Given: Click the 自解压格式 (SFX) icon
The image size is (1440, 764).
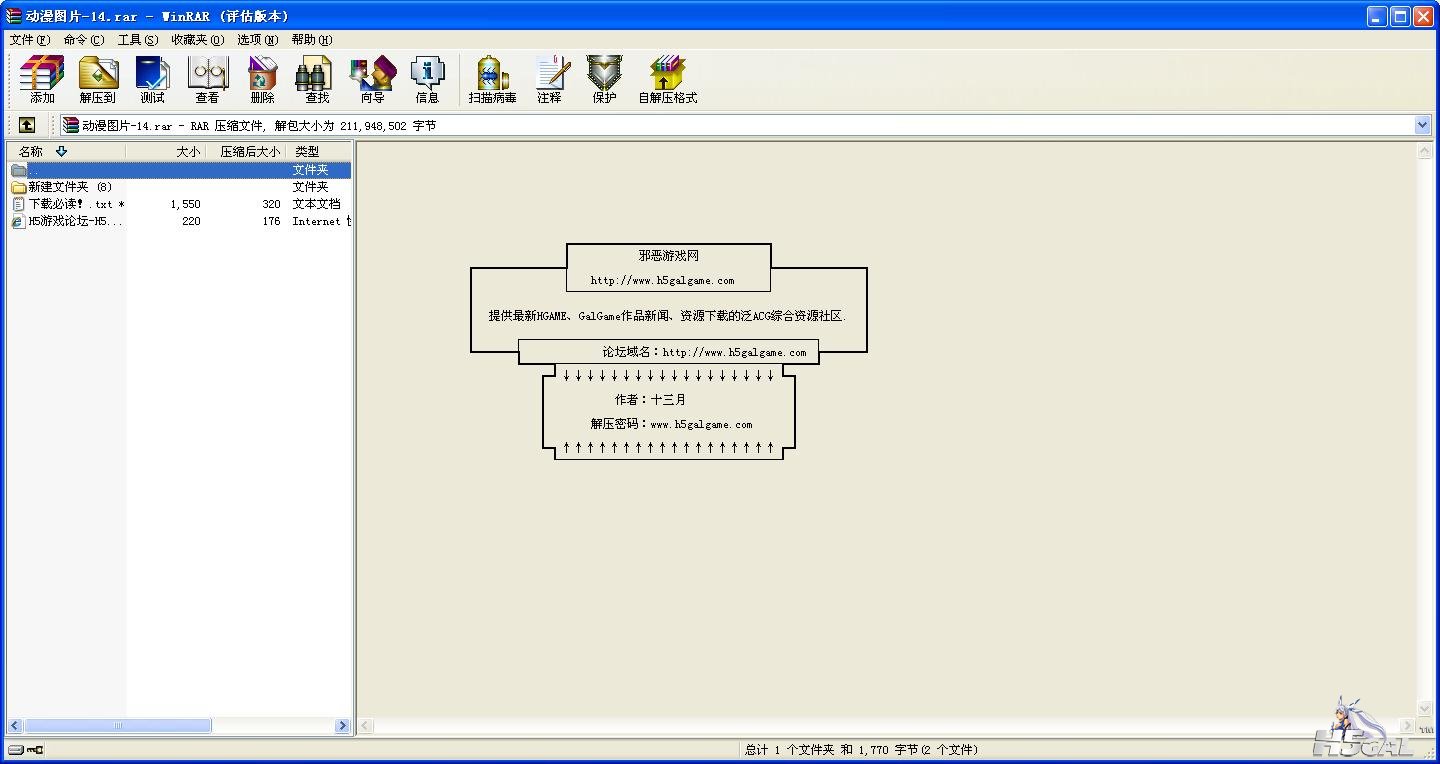Looking at the screenshot, I should point(667,79).
